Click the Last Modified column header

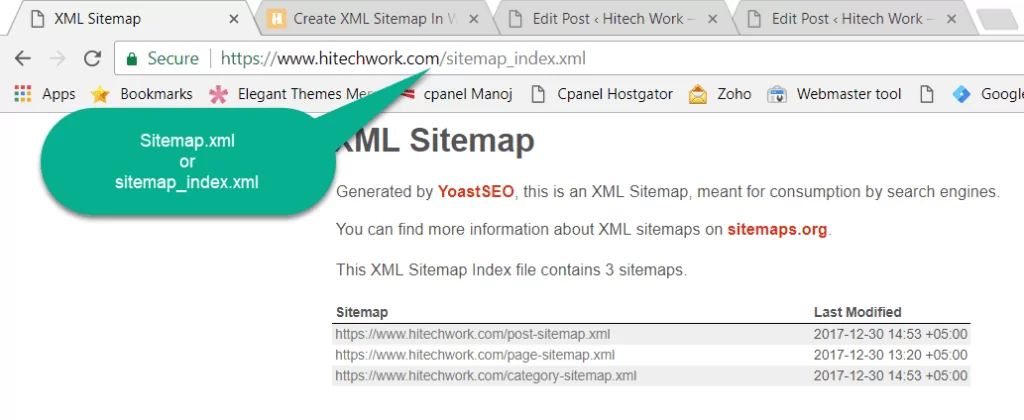pos(857,312)
